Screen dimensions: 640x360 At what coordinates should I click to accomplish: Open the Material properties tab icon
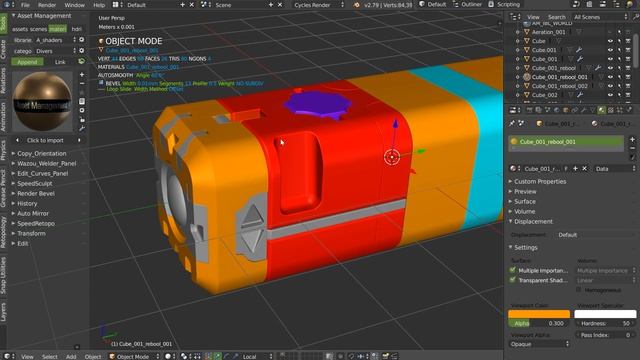[602, 110]
